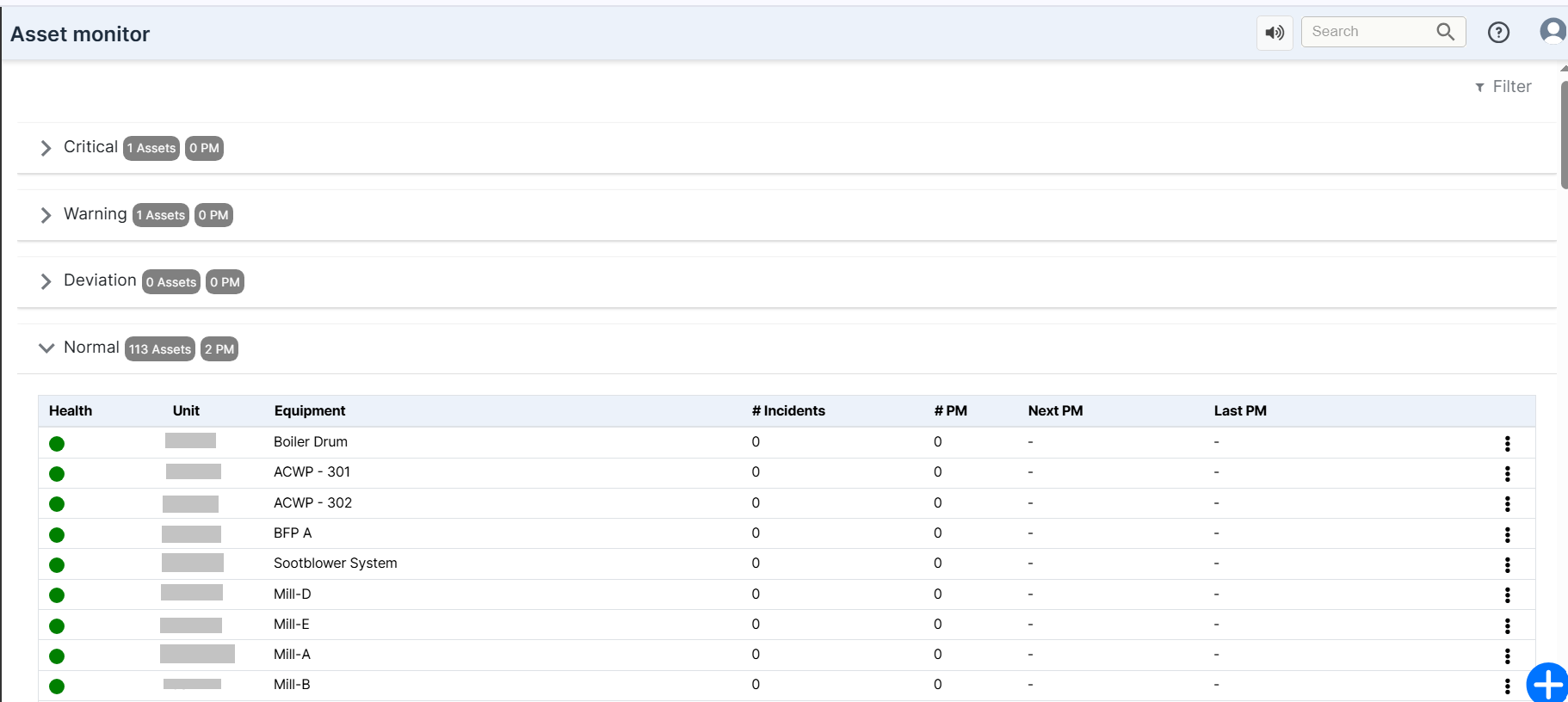Screen dimensions: 1568x702
Task: Open more options for Boiler Drum row
Action: pyautogui.click(x=1507, y=443)
